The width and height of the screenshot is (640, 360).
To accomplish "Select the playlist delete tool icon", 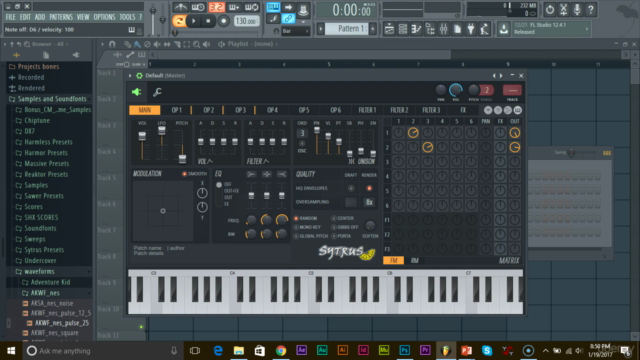I will [x=147, y=44].
